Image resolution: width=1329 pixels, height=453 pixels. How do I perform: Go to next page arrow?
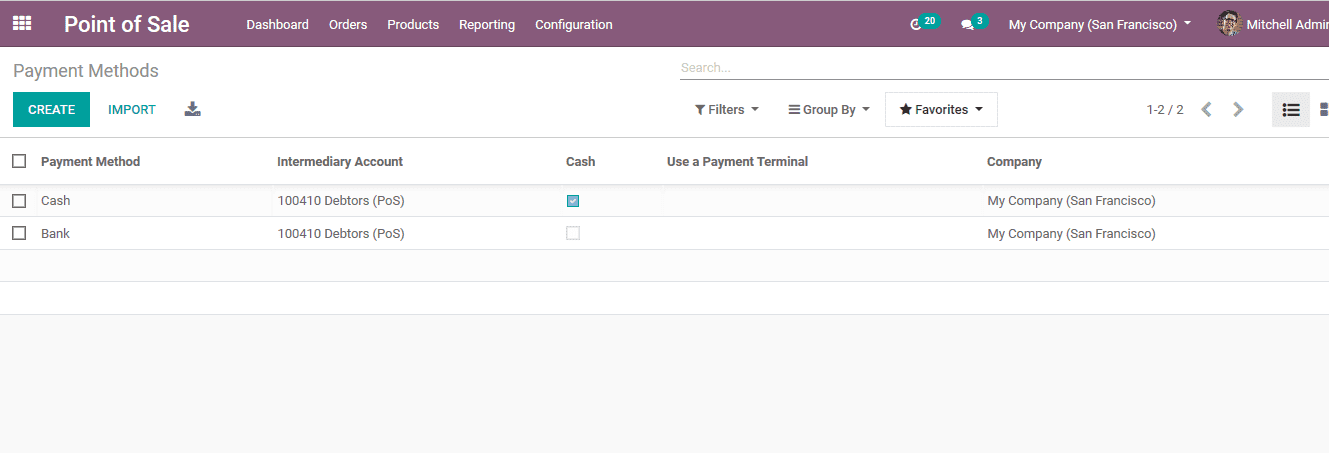tap(1239, 110)
